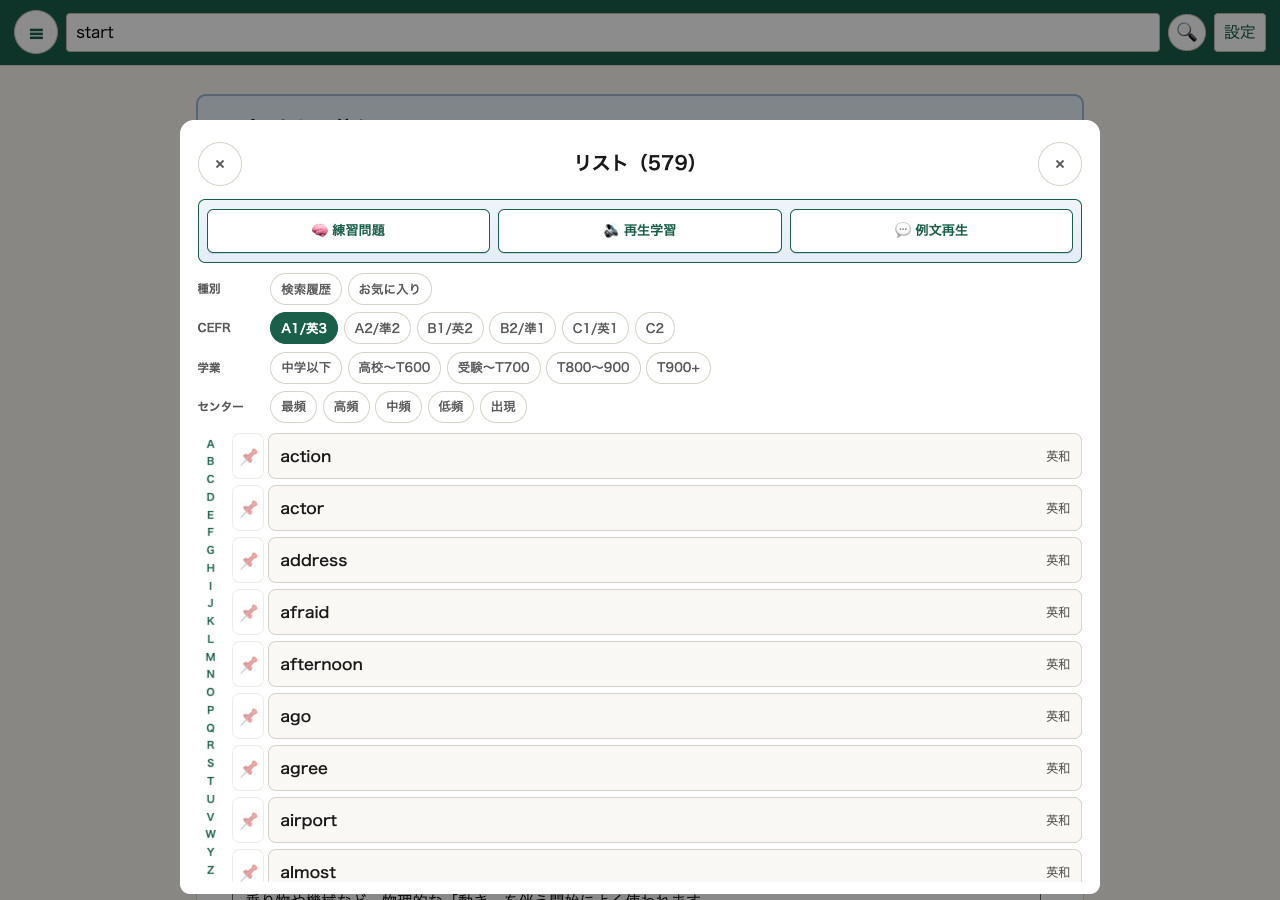
Task: Jump to letter T in index
Action: click(x=210, y=781)
